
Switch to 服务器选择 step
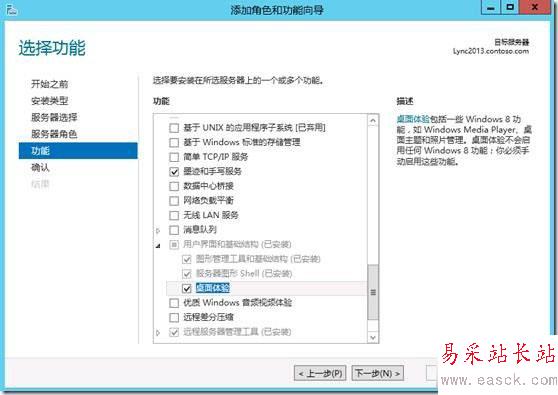pos(54,117)
